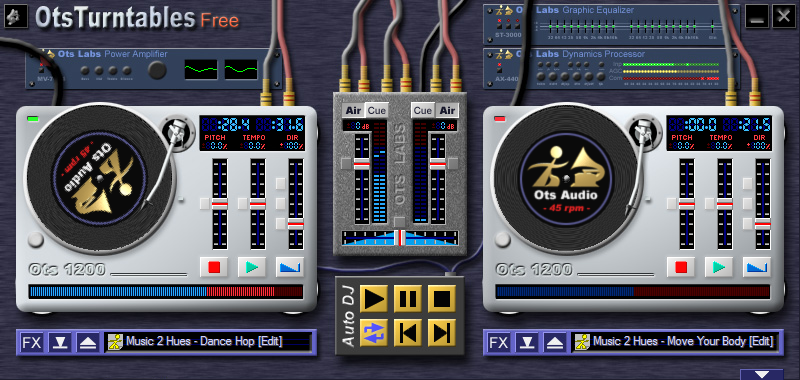Click the left deck red stop button
800x380 pixels.
(214, 267)
